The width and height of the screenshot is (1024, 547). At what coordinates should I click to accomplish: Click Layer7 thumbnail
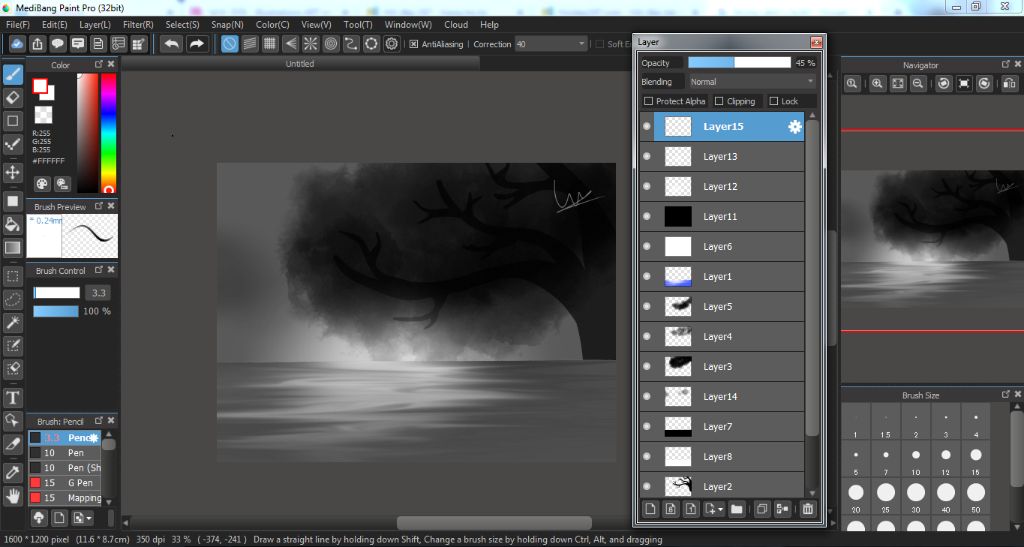point(678,427)
